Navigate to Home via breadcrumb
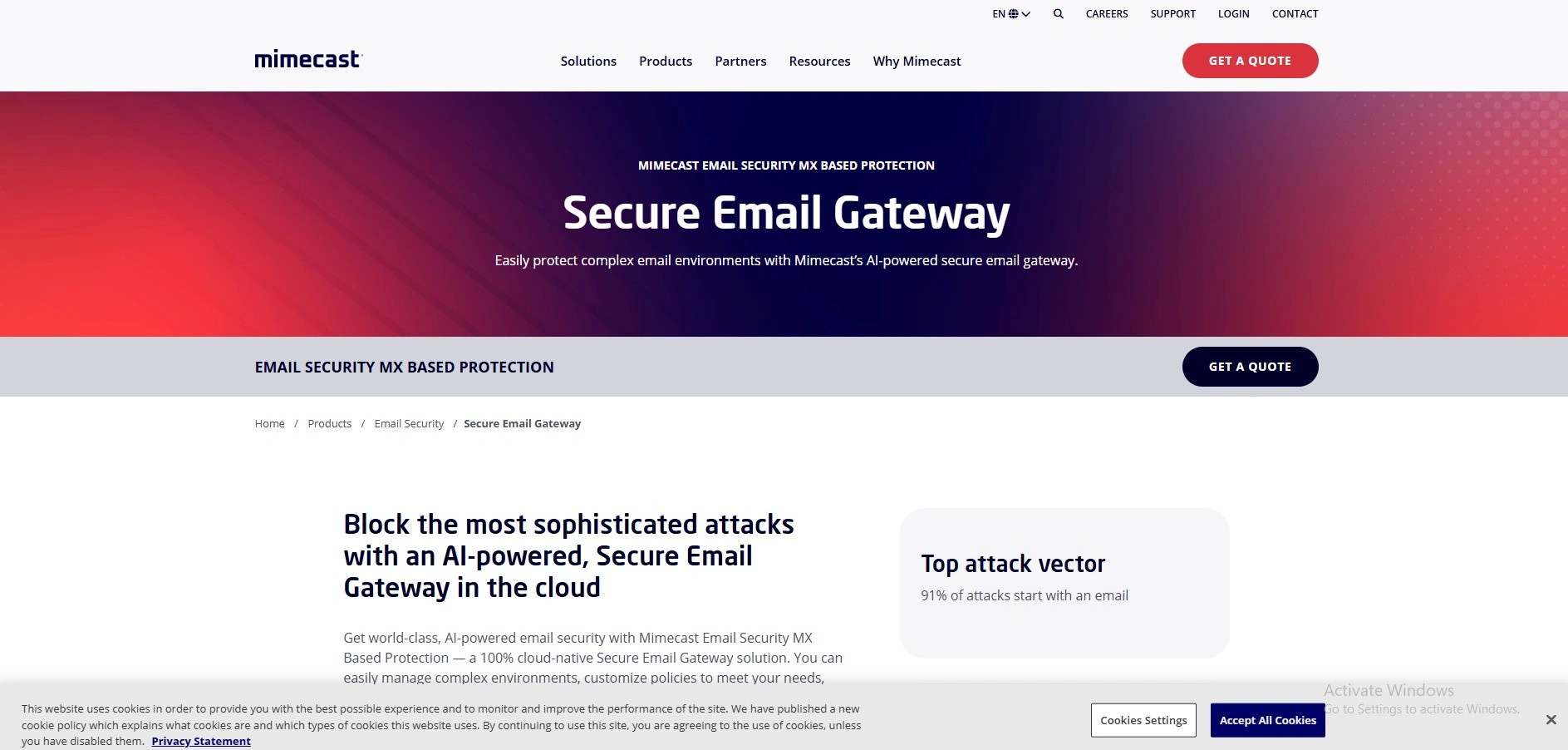The width and height of the screenshot is (1568, 750). 269,423
